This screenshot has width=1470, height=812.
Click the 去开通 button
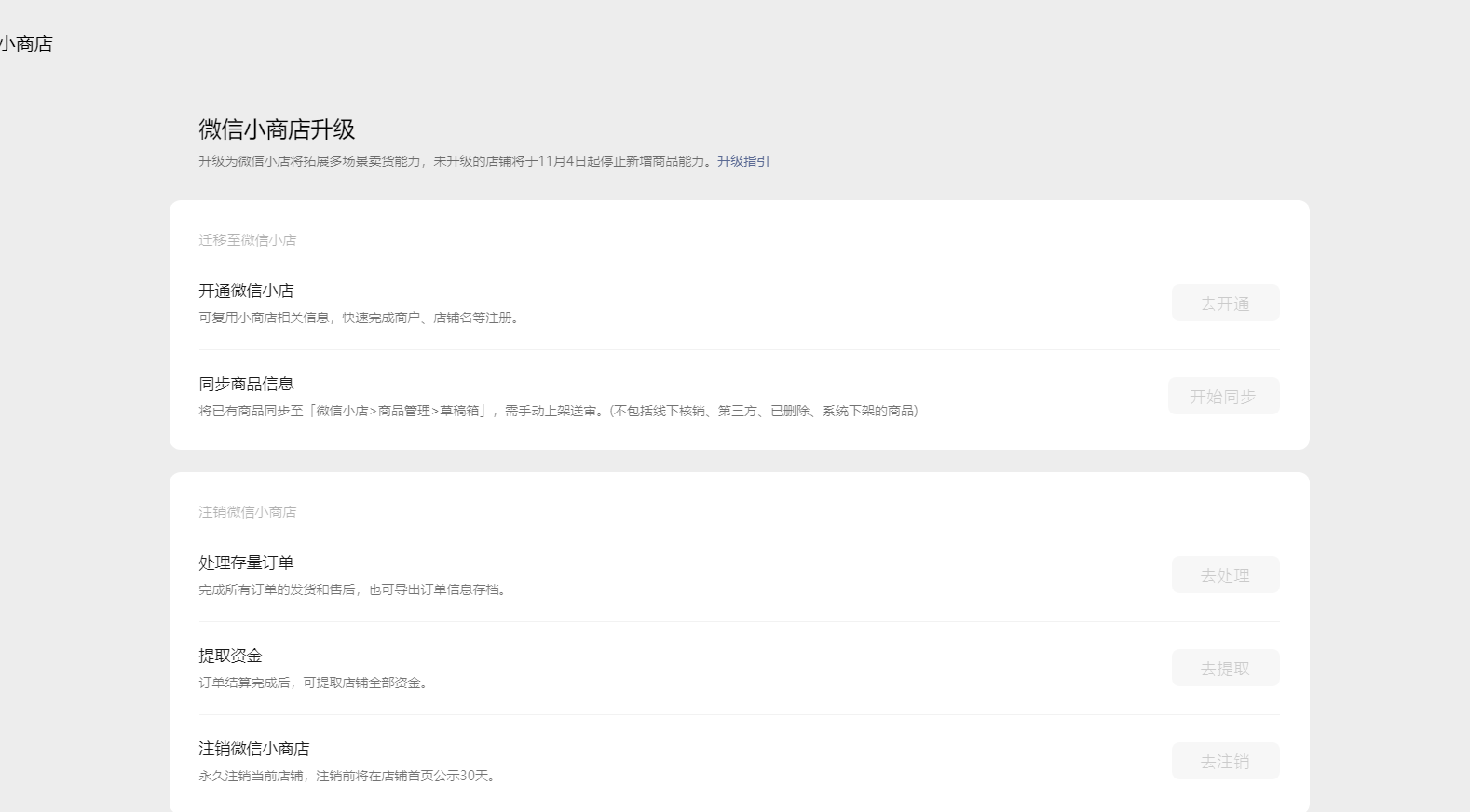coord(1225,303)
